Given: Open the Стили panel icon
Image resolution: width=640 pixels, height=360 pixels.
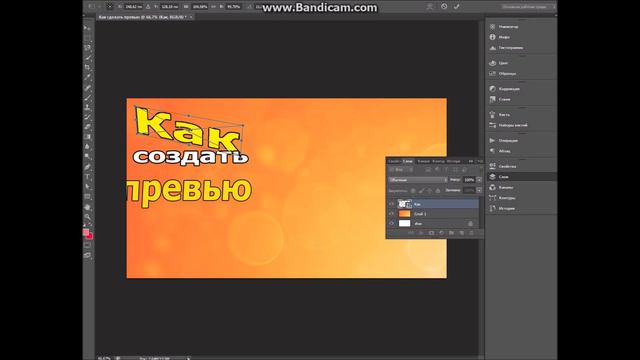Looking at the screenshot, I should coord(493,99).
